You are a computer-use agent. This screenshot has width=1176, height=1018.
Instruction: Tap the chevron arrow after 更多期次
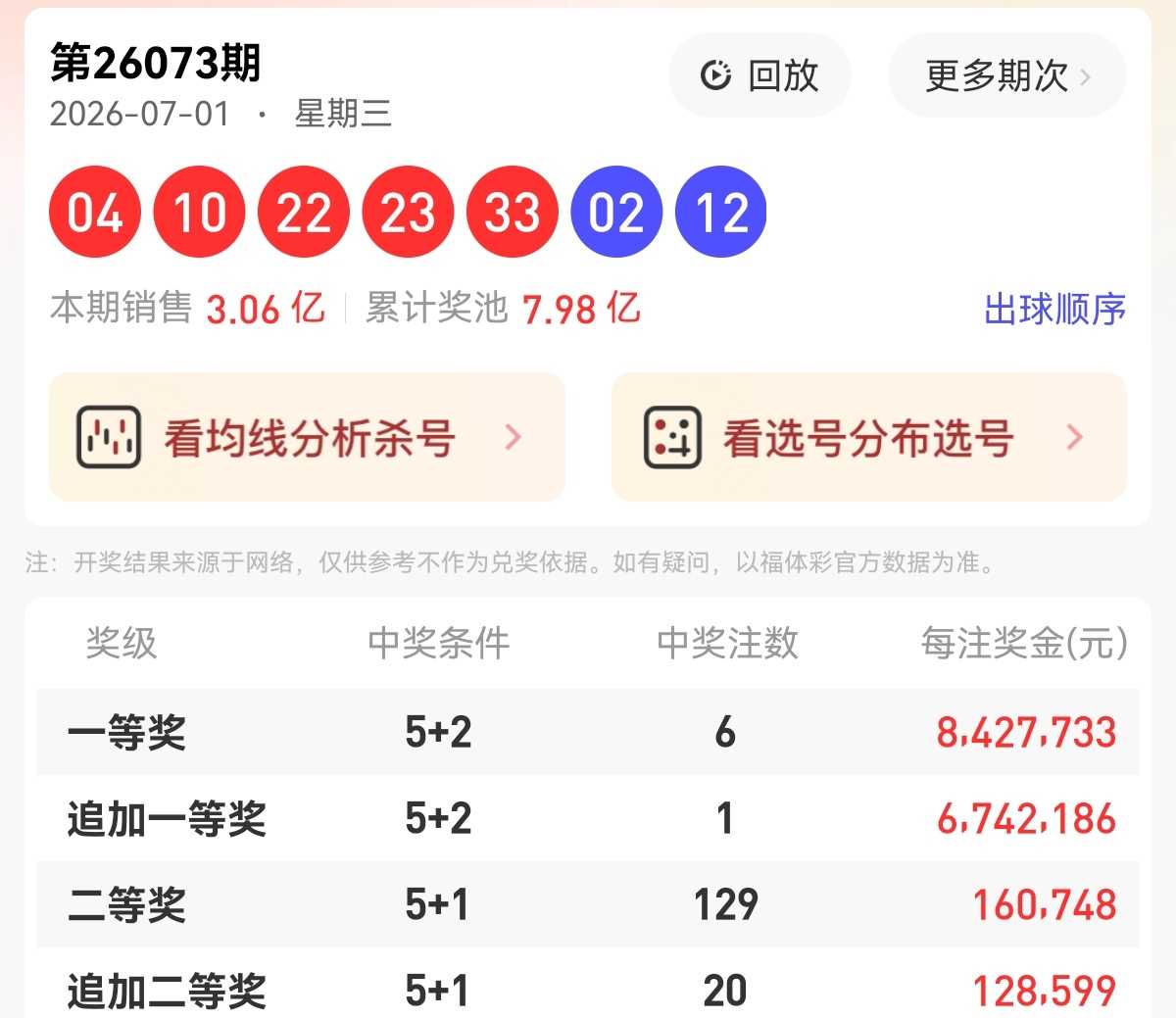[1085, 76]
